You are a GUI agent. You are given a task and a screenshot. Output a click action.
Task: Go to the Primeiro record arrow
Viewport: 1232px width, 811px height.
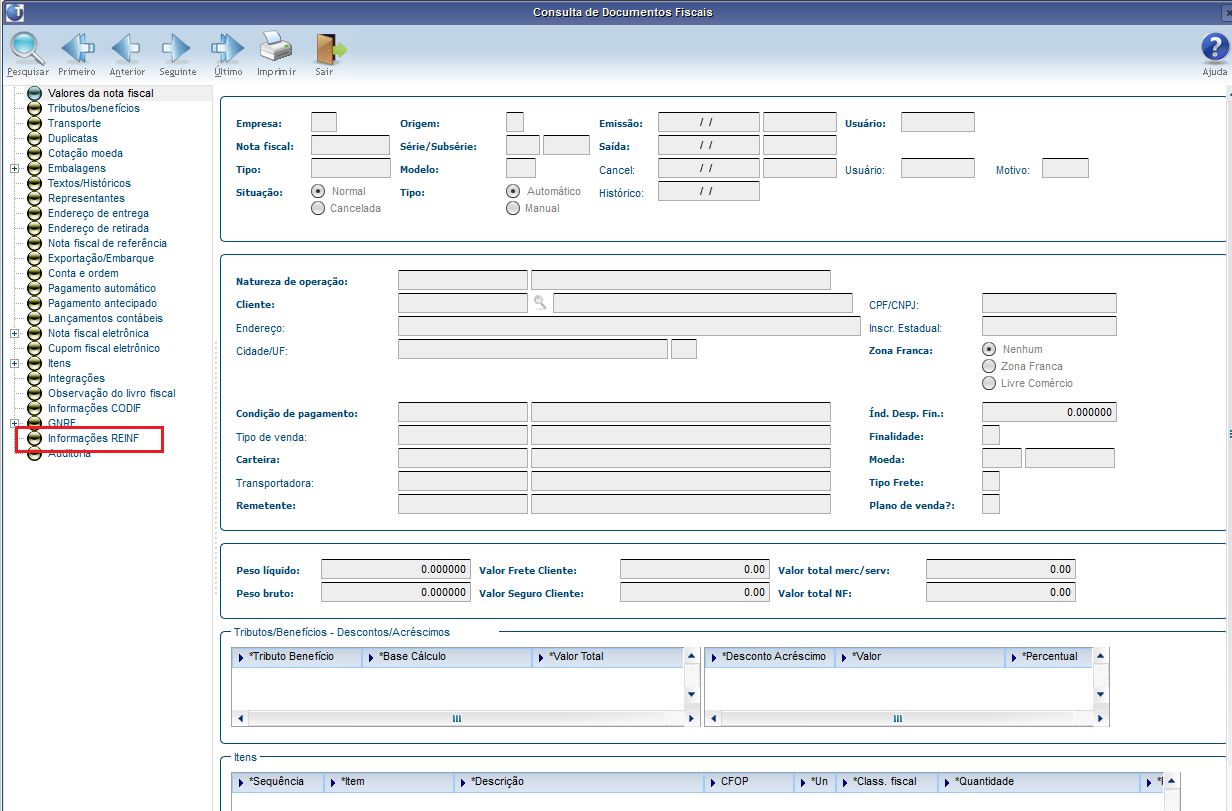pyautogui.click(x=77, y=48)
